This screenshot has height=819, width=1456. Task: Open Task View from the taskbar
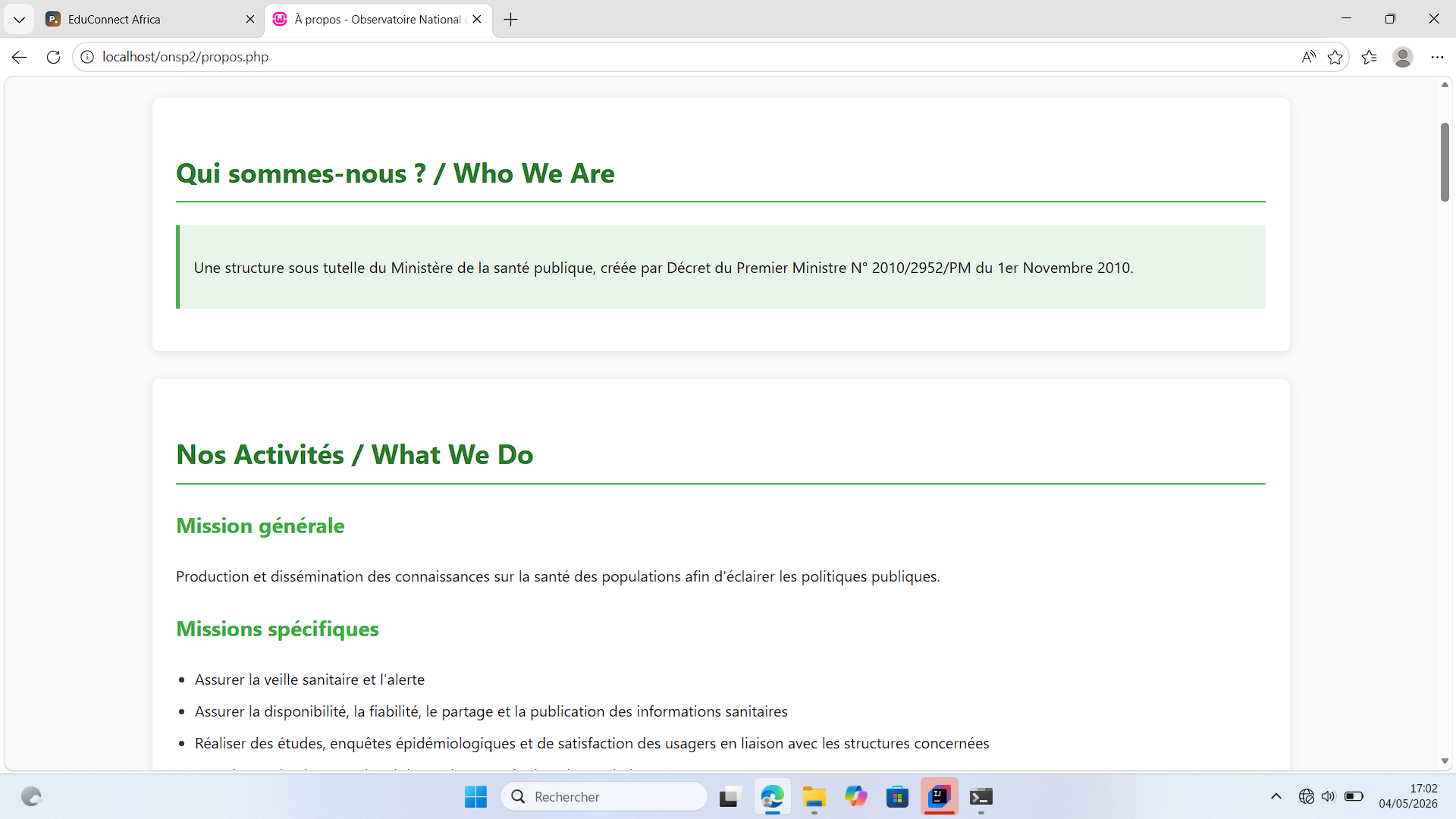point(729,797)
